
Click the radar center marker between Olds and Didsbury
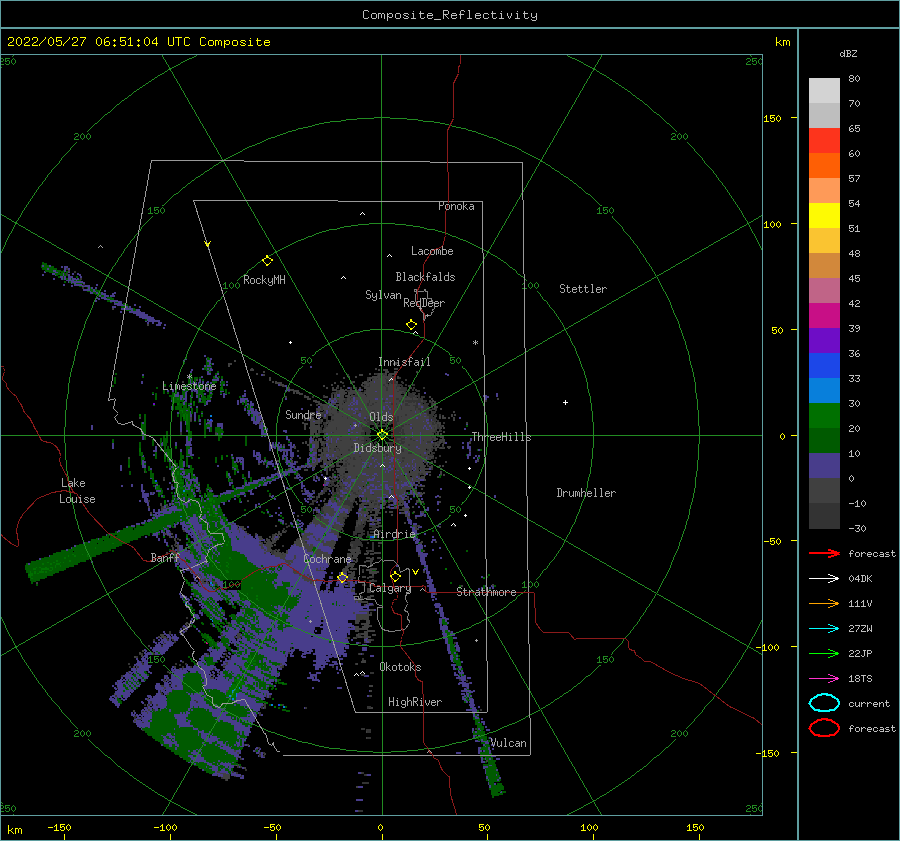pos(382,435)
